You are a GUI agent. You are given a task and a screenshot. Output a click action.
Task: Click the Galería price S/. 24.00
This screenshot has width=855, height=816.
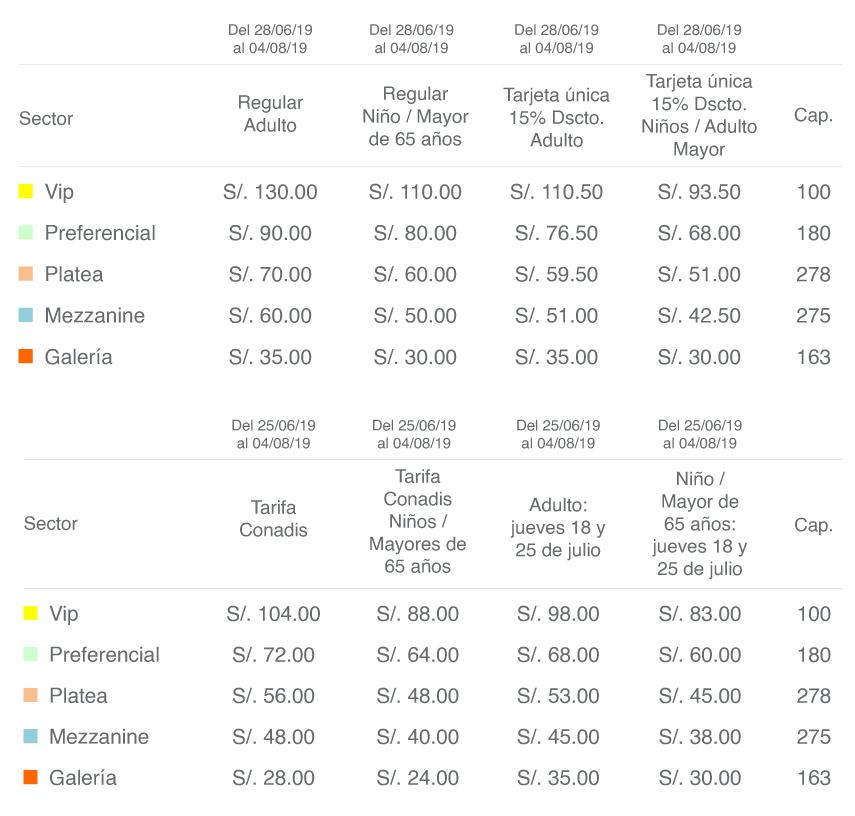pos(418,778)
